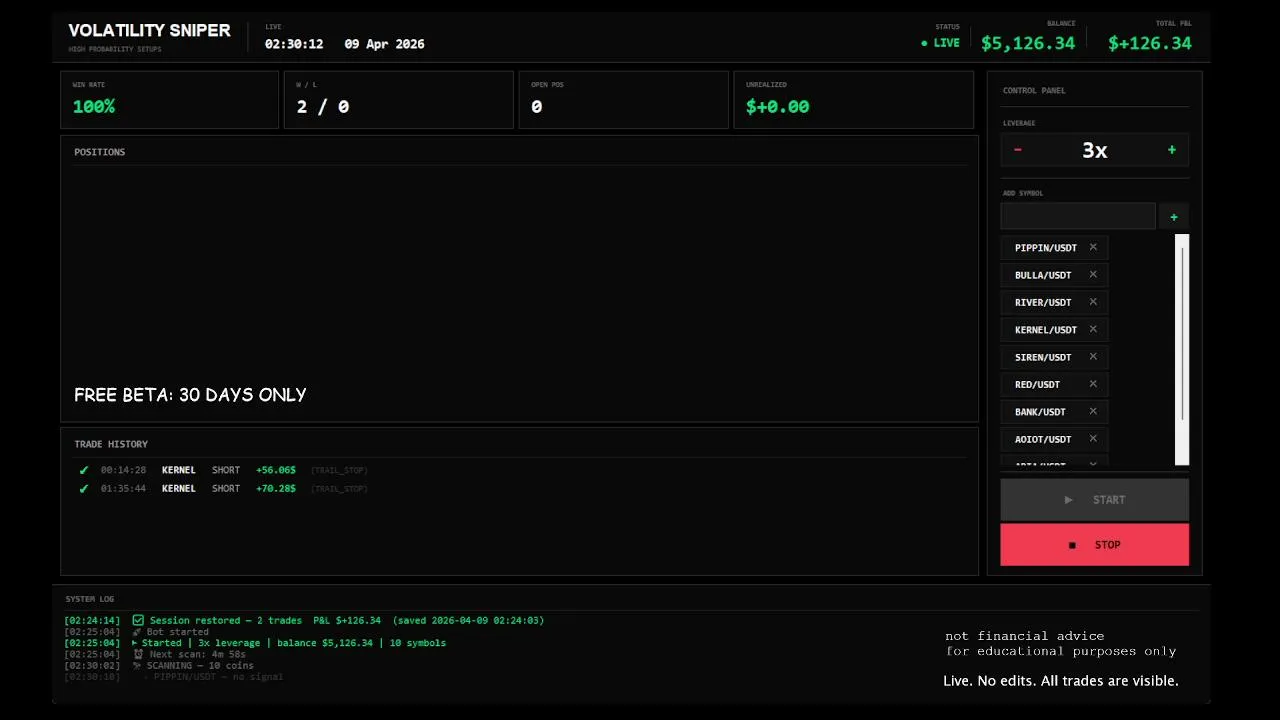Click the green LIVE status indicator
Viewport: 1280px width, 720px height.
click(x=940, y=43)
